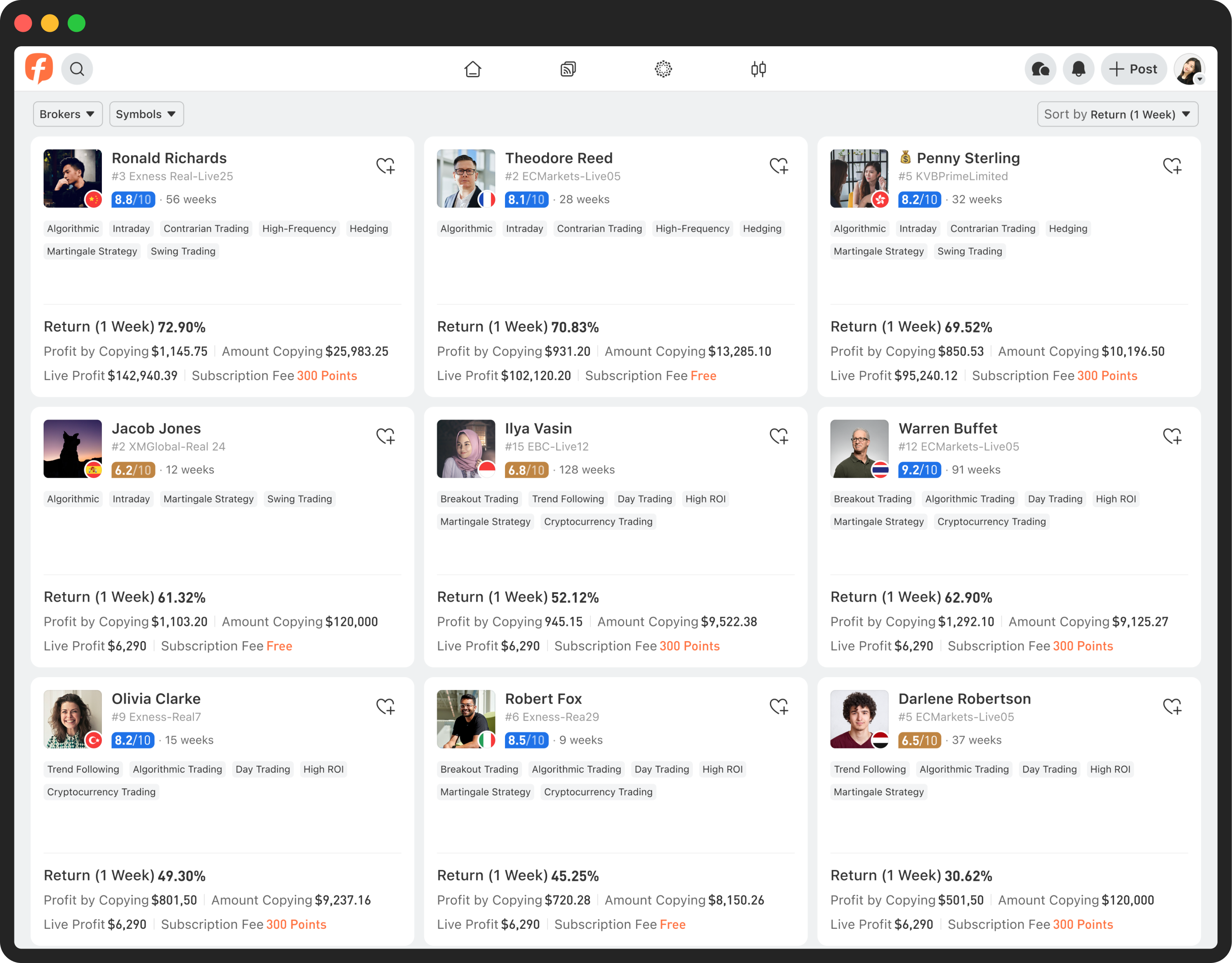
Task: Toggle favorite heart for Ronald Richards
Action: pyautogui.click(x=386, y=166)
